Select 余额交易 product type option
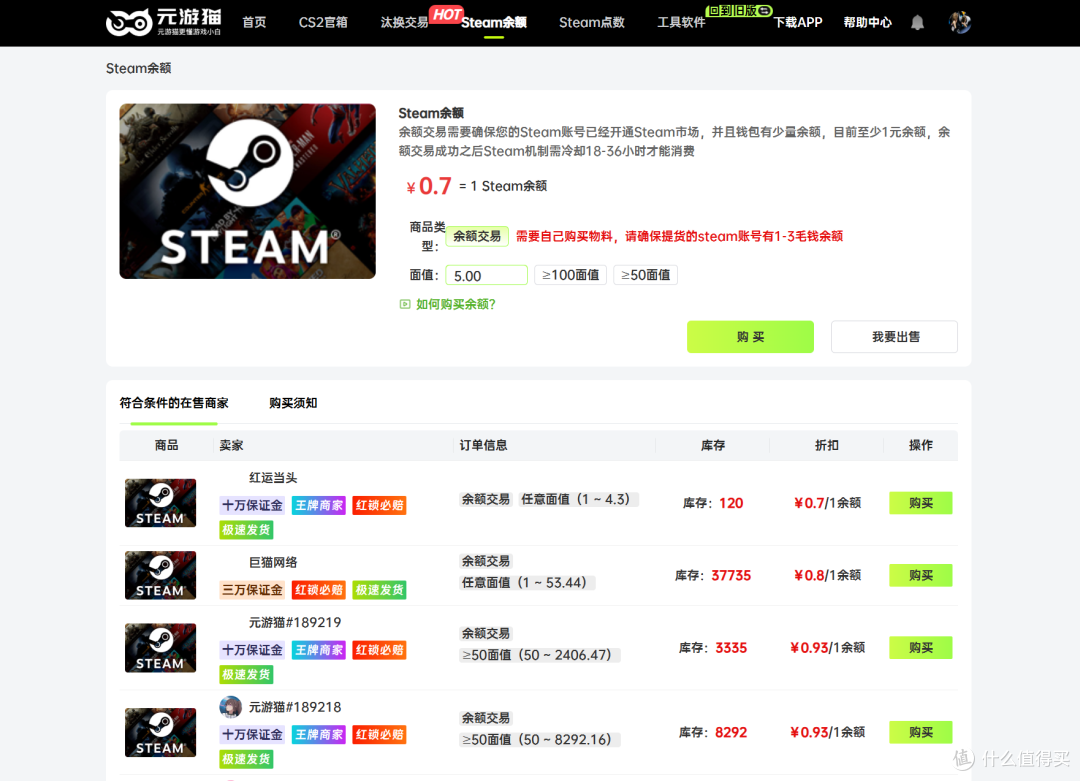The width and height of the screenshot is (1080, 781). pyautogui.click(x=477, y=236)
